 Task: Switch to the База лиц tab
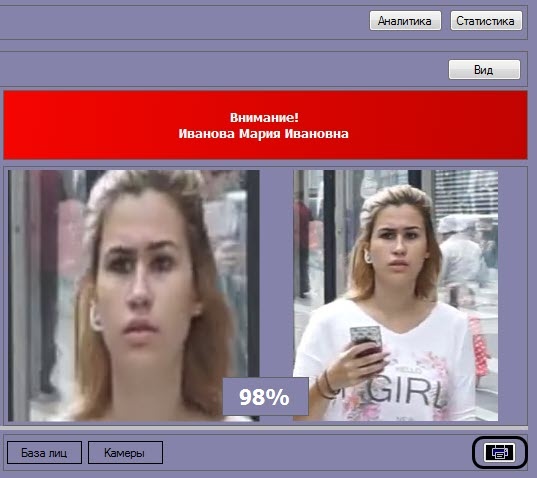[x=44, y=453]
